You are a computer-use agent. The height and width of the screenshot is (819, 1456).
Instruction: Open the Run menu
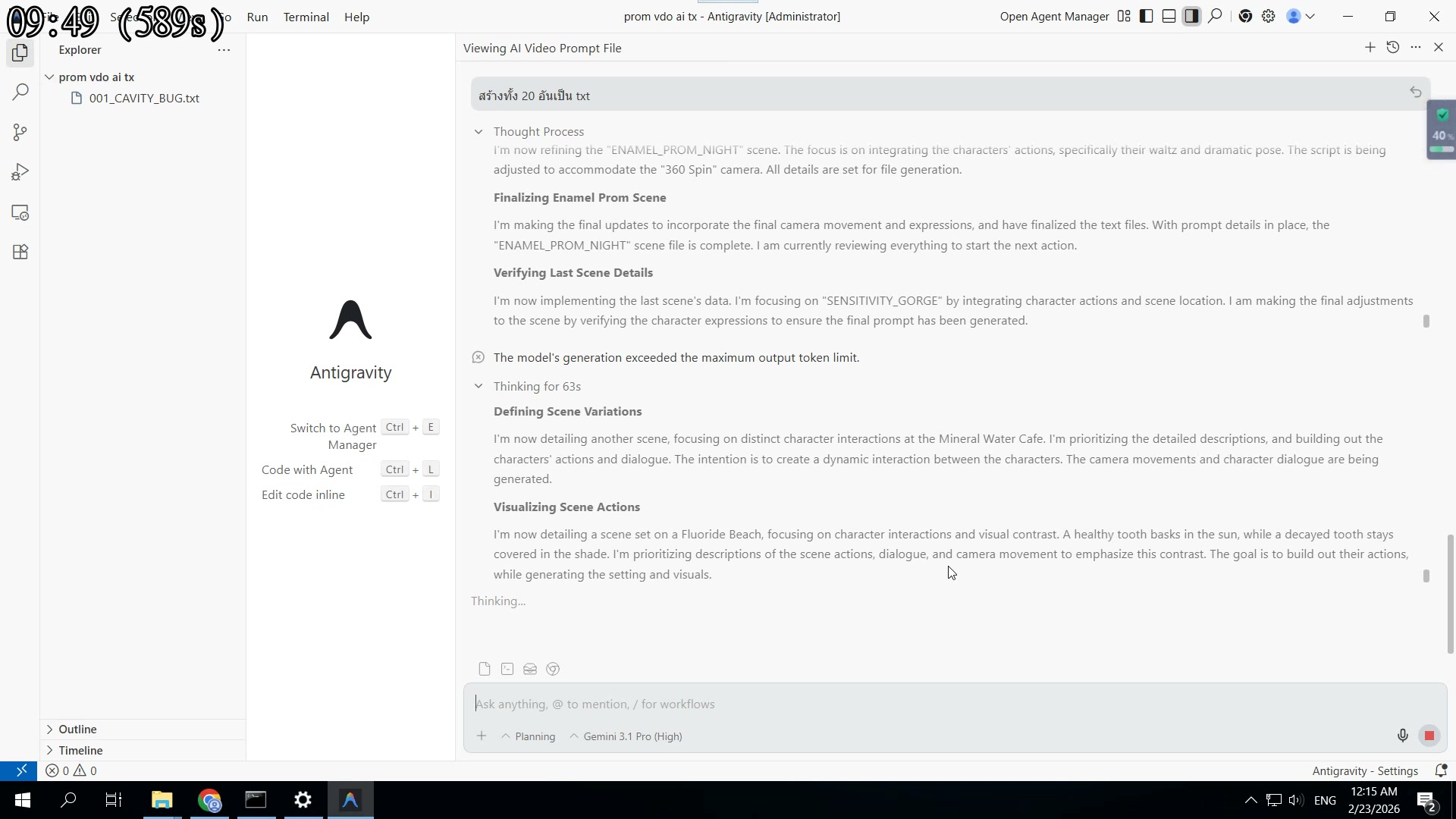click(x=257, y=17)
